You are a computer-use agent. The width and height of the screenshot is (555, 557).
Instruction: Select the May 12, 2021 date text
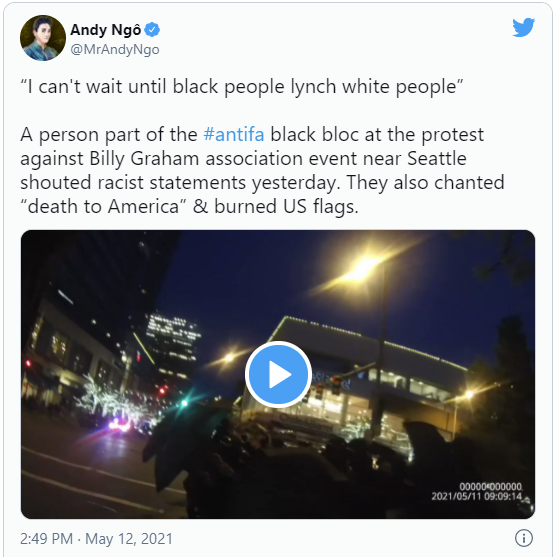(129, 539)
